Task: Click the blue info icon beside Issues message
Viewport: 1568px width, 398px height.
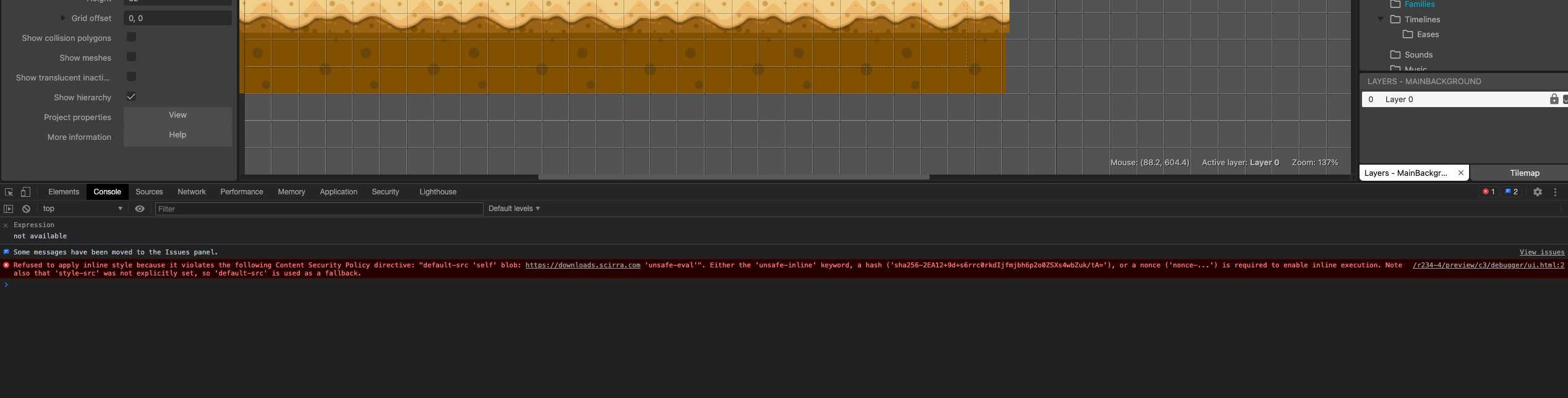Action: tap(6, 252)
